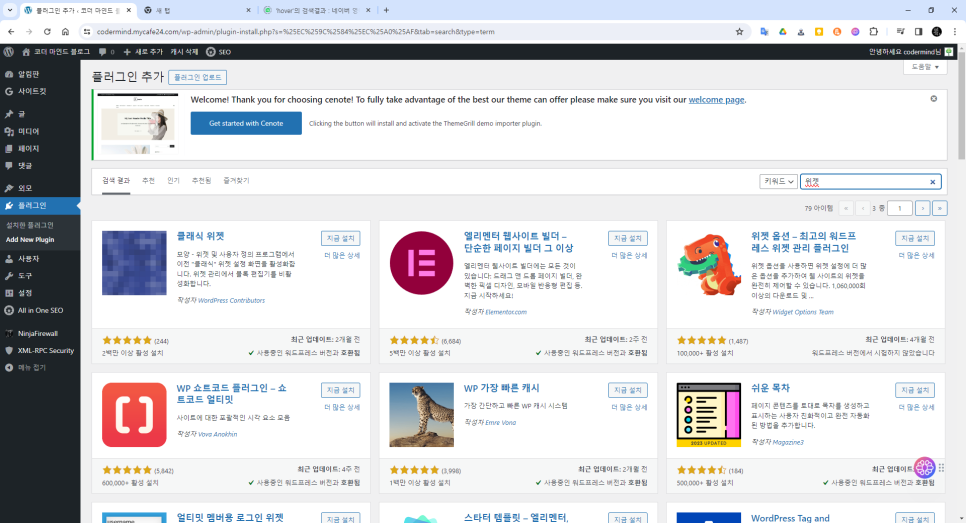Click Add New Plugin submenu item

coord(30,240)
